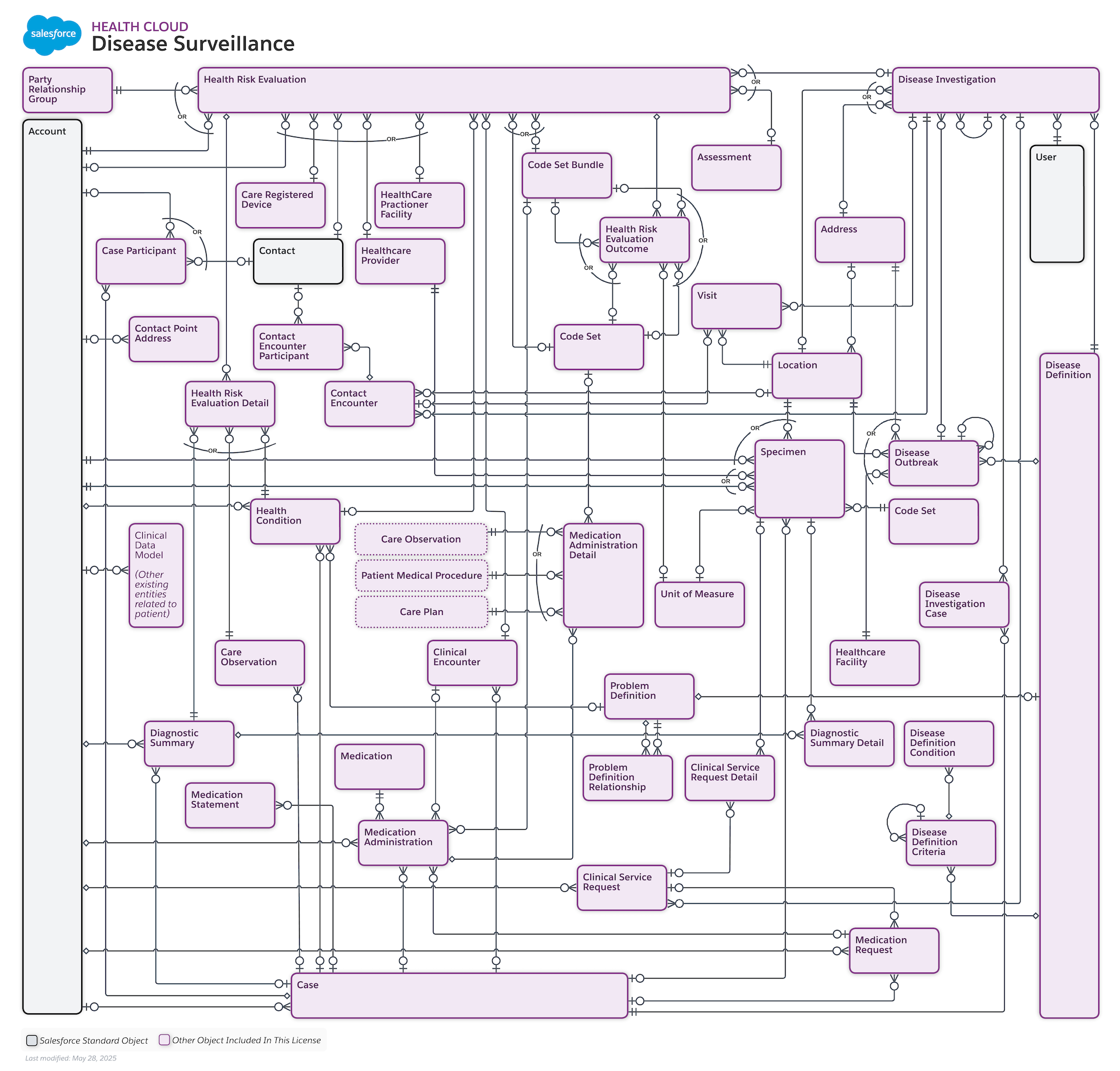The width and height of the screenshot is (1120, 1071).
Task: Click the purple Other Object Included legend swatch
Action: click(x=164, y=1040)
